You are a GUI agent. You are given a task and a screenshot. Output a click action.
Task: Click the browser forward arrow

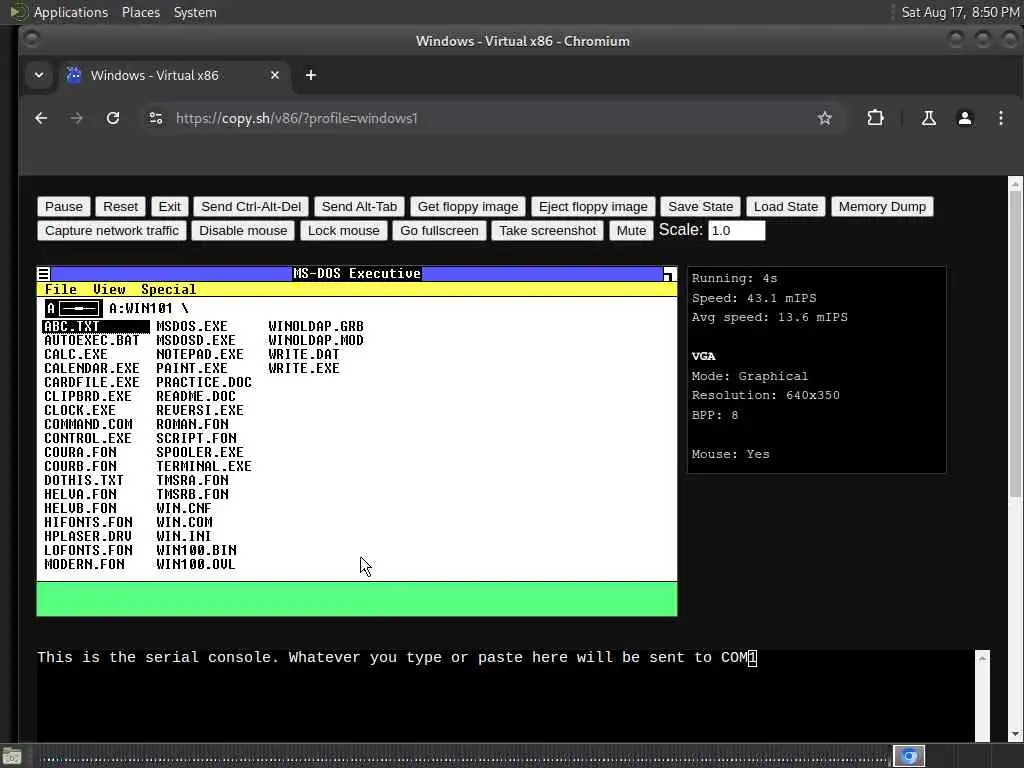76,118
